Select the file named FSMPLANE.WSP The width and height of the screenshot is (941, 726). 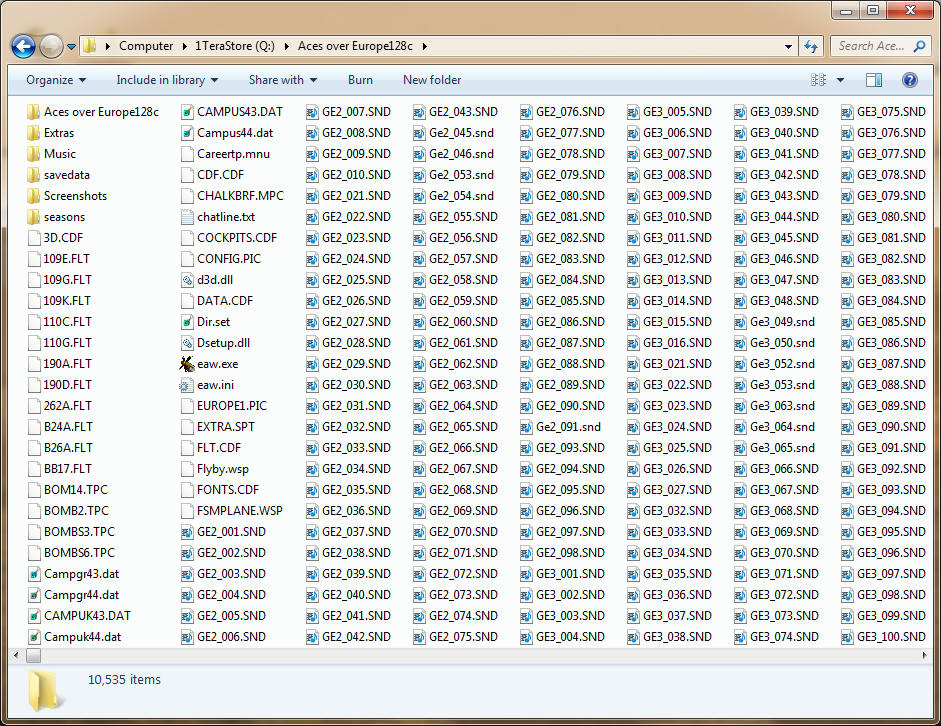pyautogui.click(x=239, y=511)
